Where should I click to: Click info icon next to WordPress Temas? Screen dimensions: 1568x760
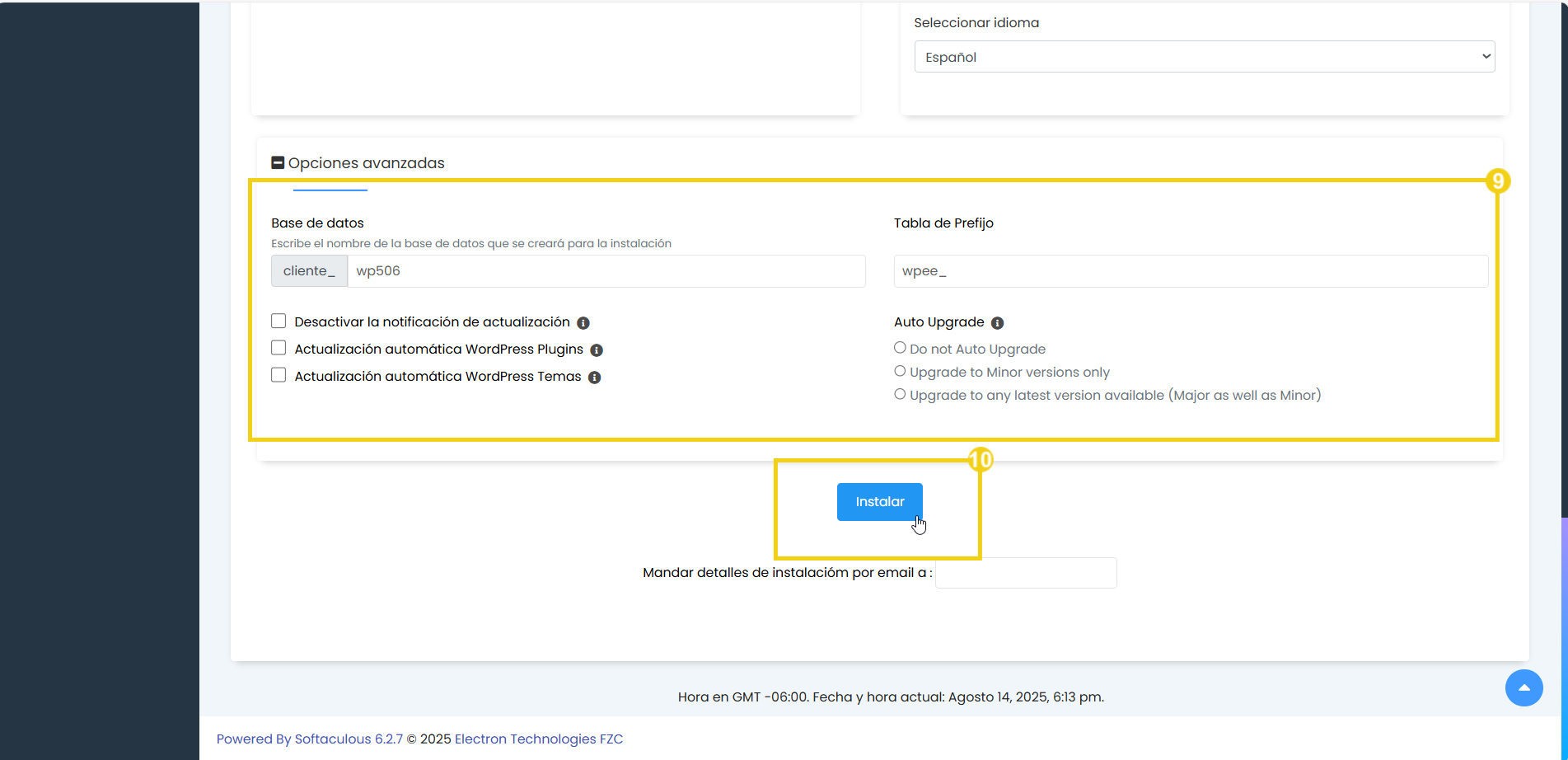pos(594,378)
